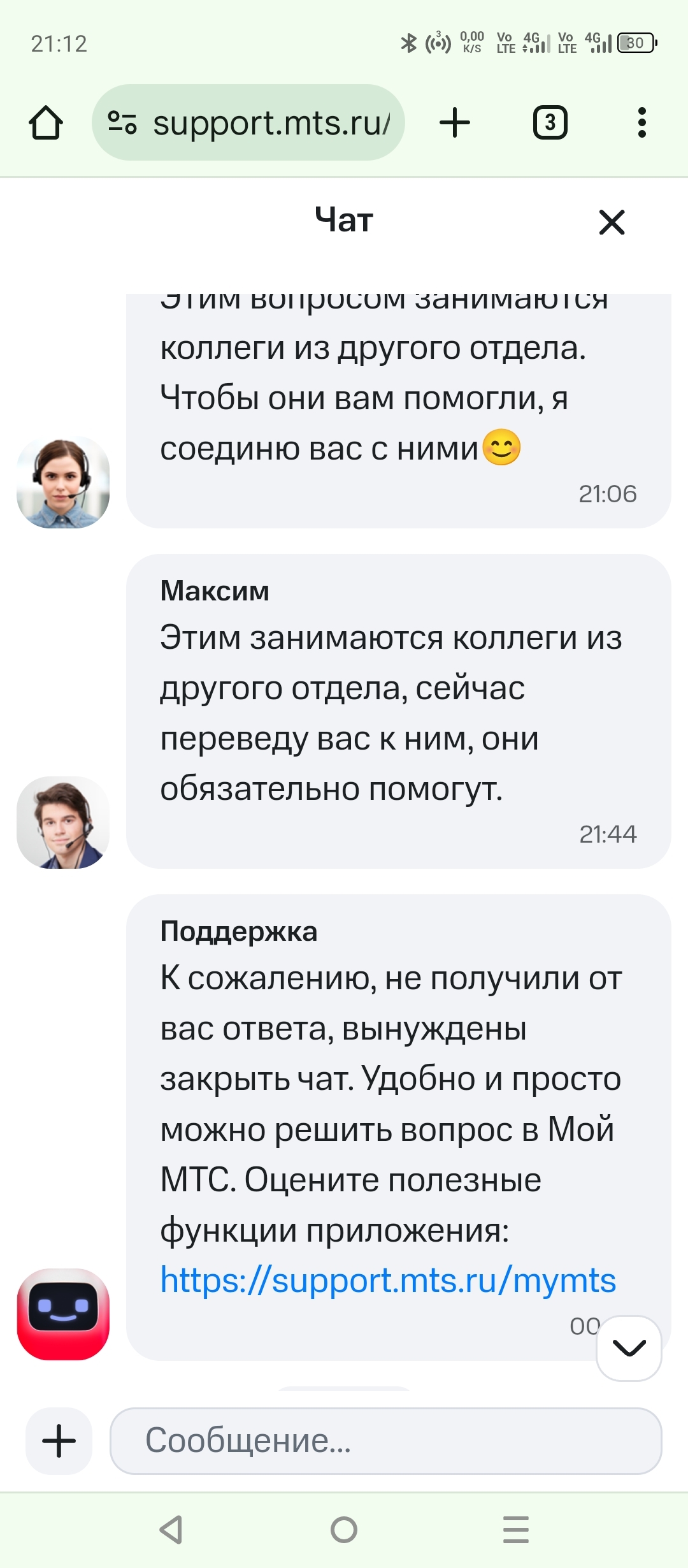Tap the battery indicator in status bar
This screenshot has height=1568, width=688.
pos(636,43)
